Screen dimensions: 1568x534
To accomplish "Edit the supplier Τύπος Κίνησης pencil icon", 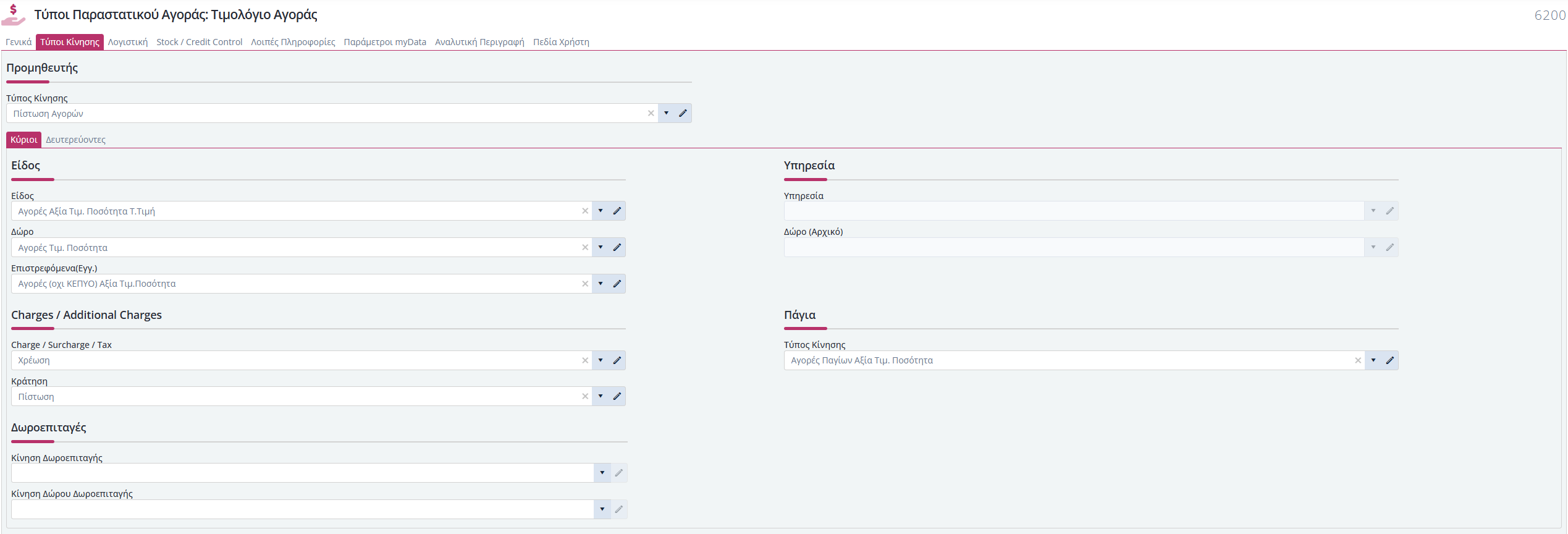I will (x=683, y=113).
